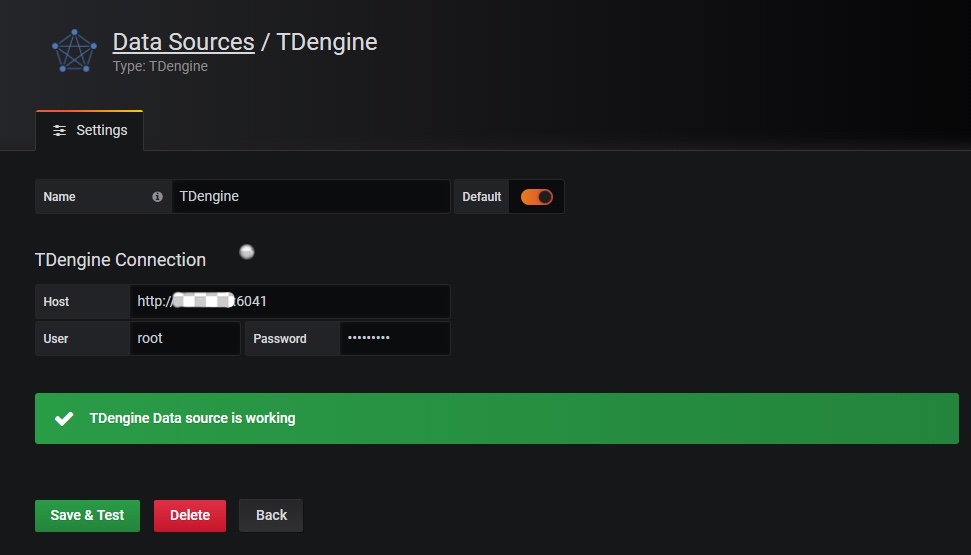Image resolution: width=971 pixels, height=555 pixels.
Task: Click the red Delete button
Action: tap(190, 515)
